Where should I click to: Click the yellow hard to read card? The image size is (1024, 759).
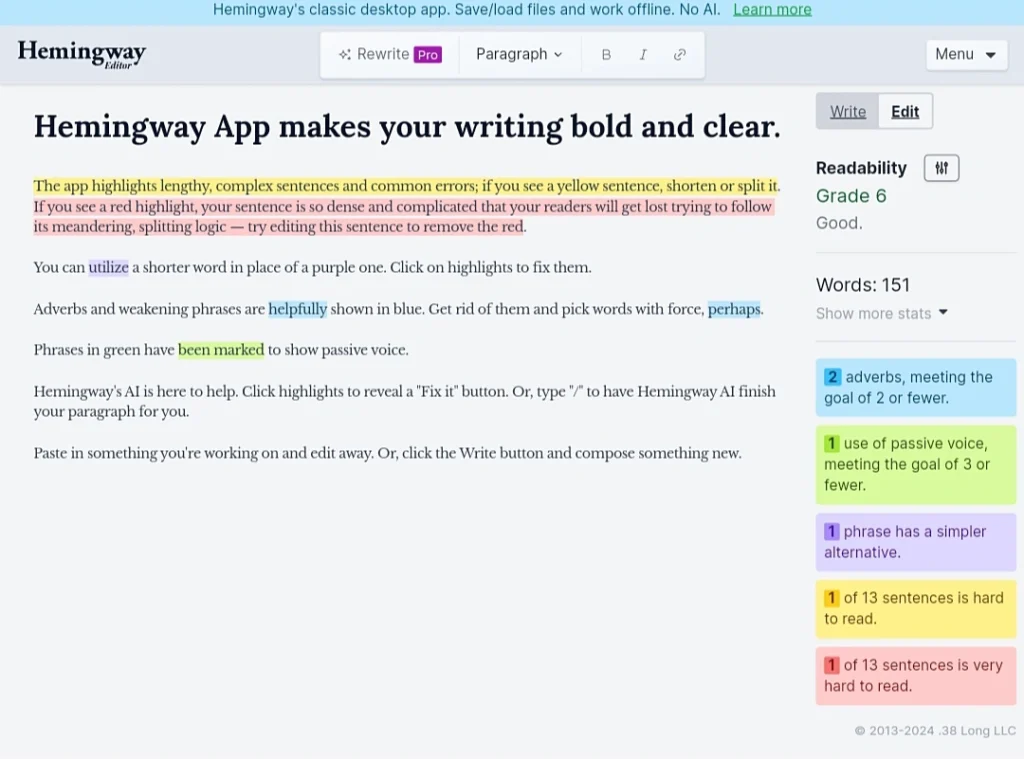pyautogui.click(x=916, y=609)
